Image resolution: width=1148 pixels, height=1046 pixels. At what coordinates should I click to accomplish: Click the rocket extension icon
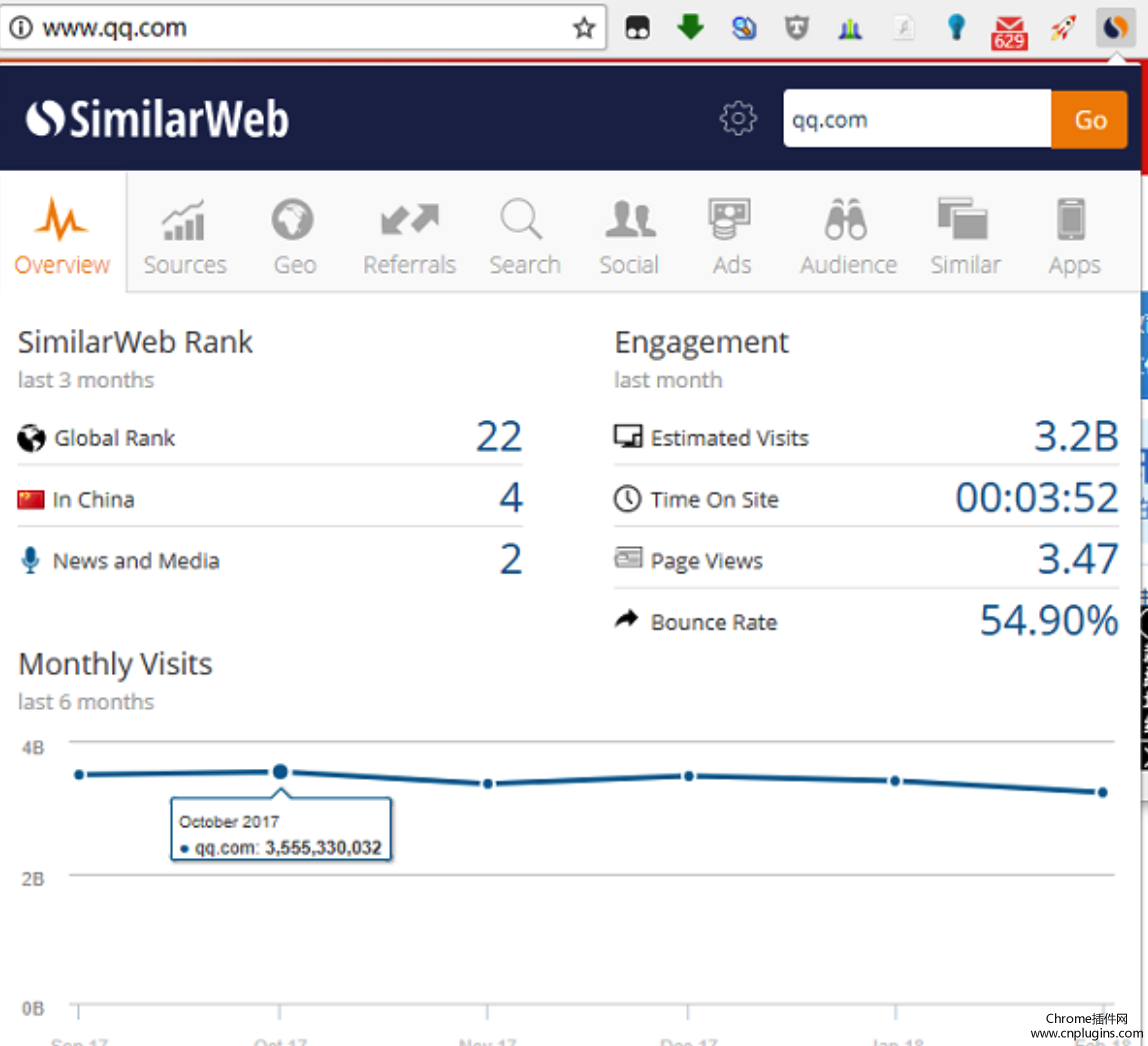pyautogui.click(x=1062, y=28)
